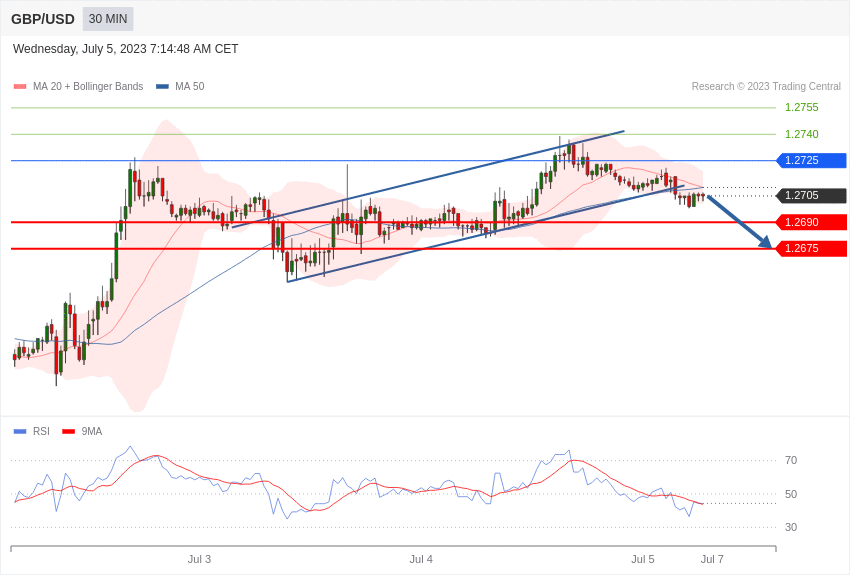Click the RSI 50 level label

tap(791, 494)
